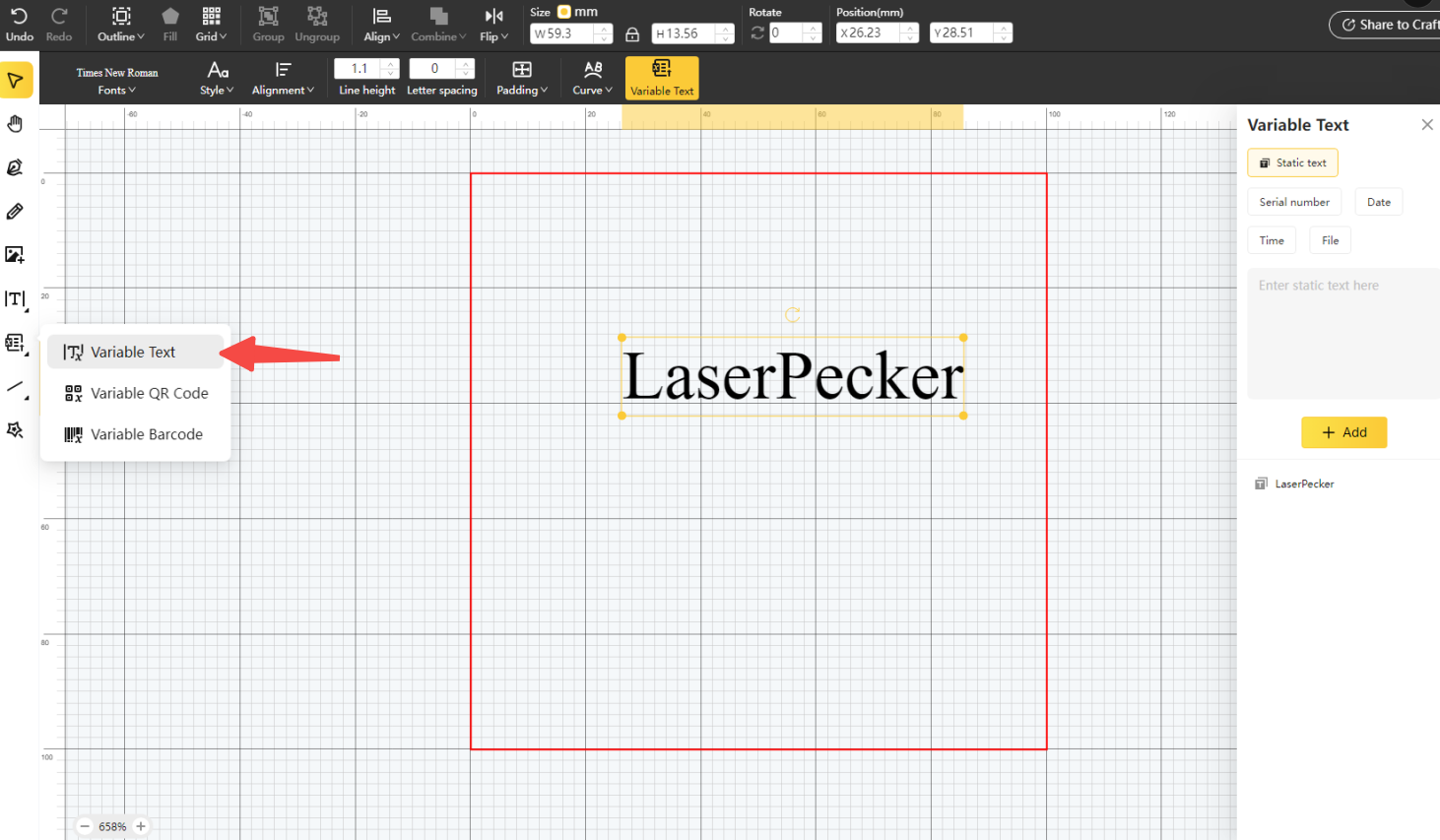Choose Variable Text from the popup menu

point(136,352)
